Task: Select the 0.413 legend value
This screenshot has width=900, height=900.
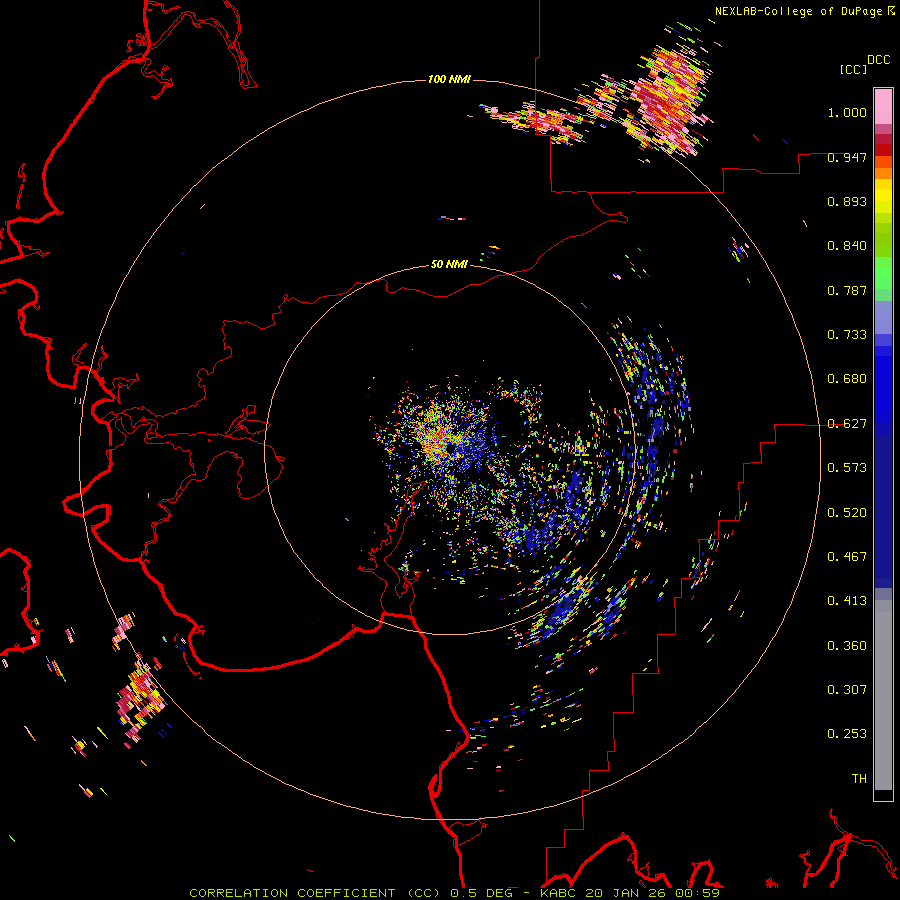Action: 847,601
